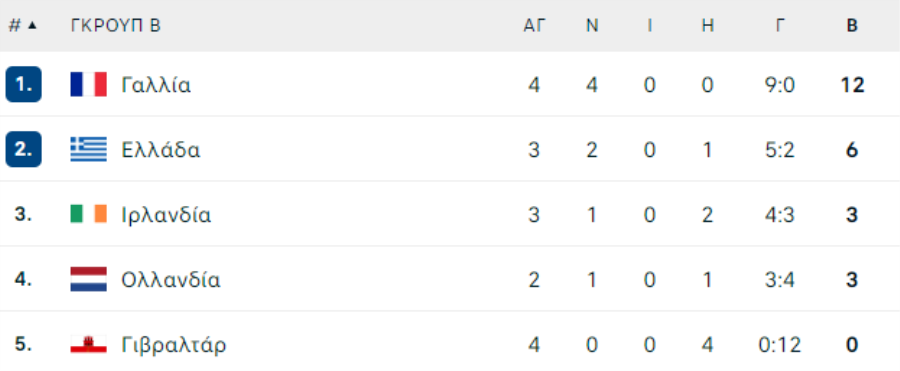Sort by Η losses column header

tap(708, 26)
